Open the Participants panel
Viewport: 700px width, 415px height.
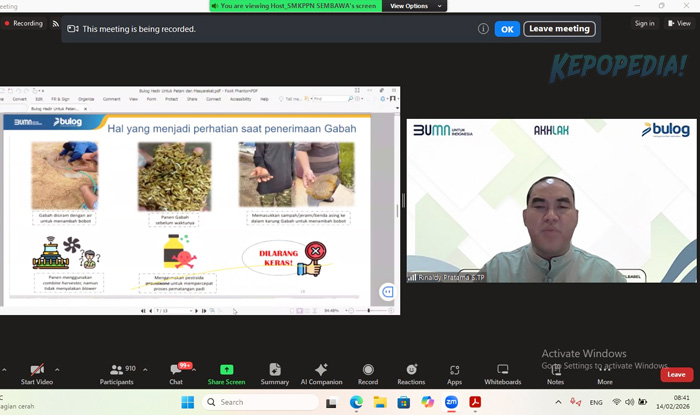117,370
